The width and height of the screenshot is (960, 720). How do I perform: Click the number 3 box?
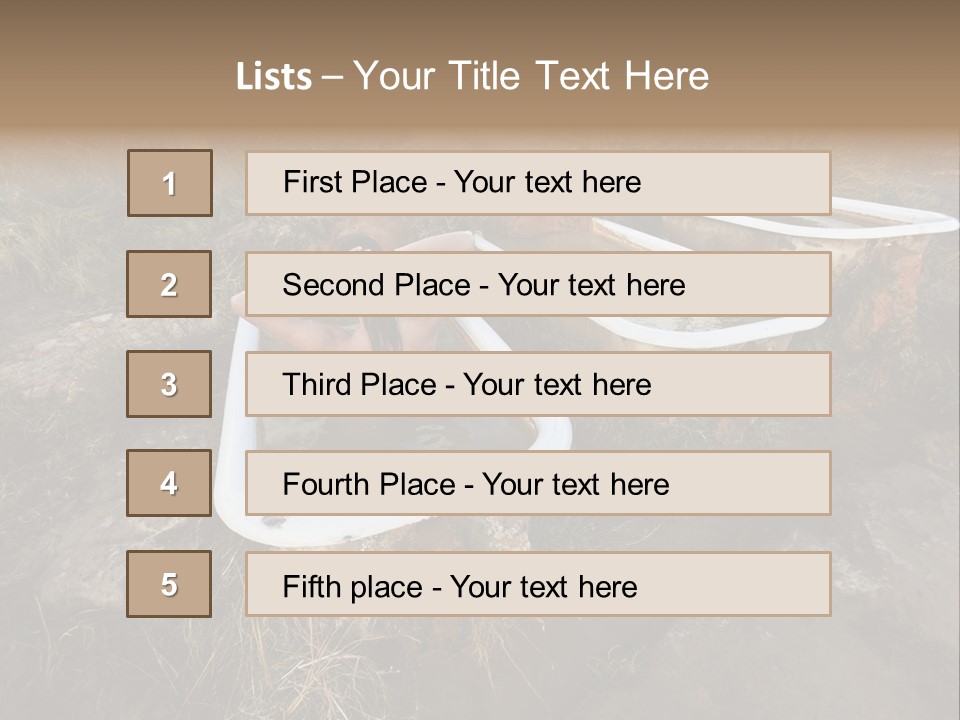pos(170,384)
